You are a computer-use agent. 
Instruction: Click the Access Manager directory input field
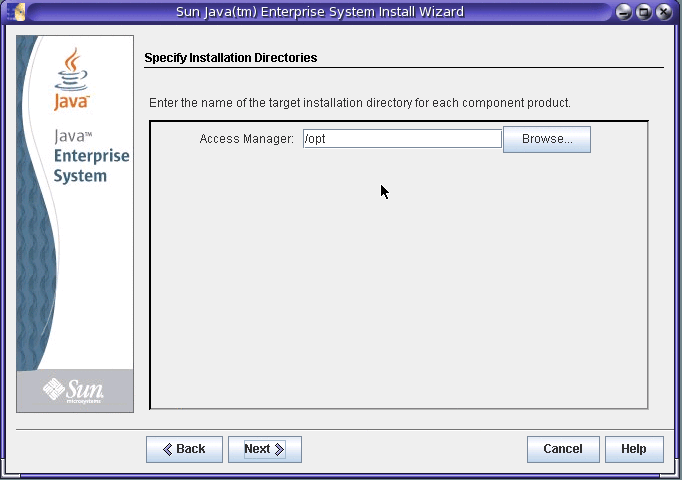pos(402,139)
